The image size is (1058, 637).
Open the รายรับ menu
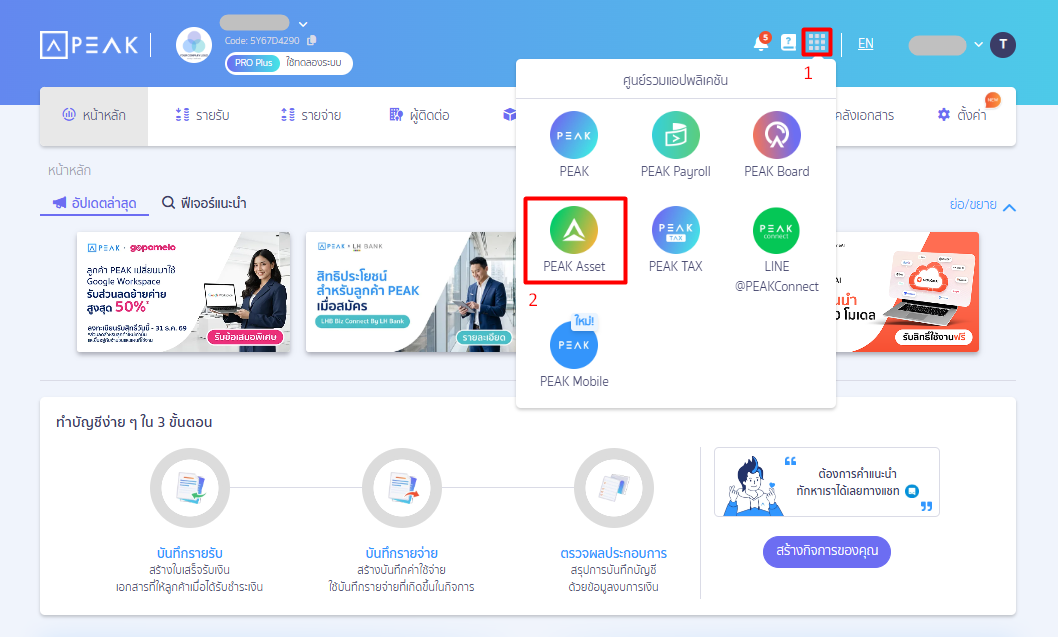pyautogui.click(x=202, y=115)
